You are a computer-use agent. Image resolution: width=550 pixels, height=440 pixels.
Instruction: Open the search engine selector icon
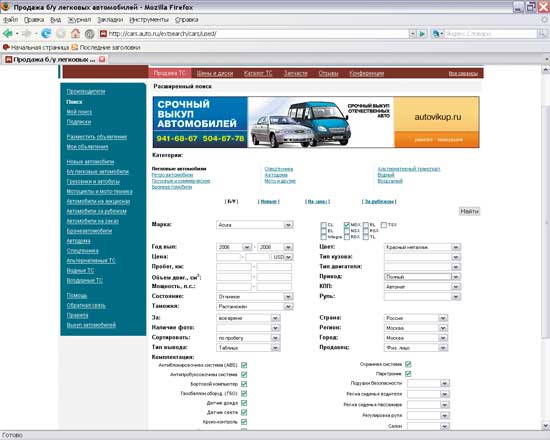(436, 34)
